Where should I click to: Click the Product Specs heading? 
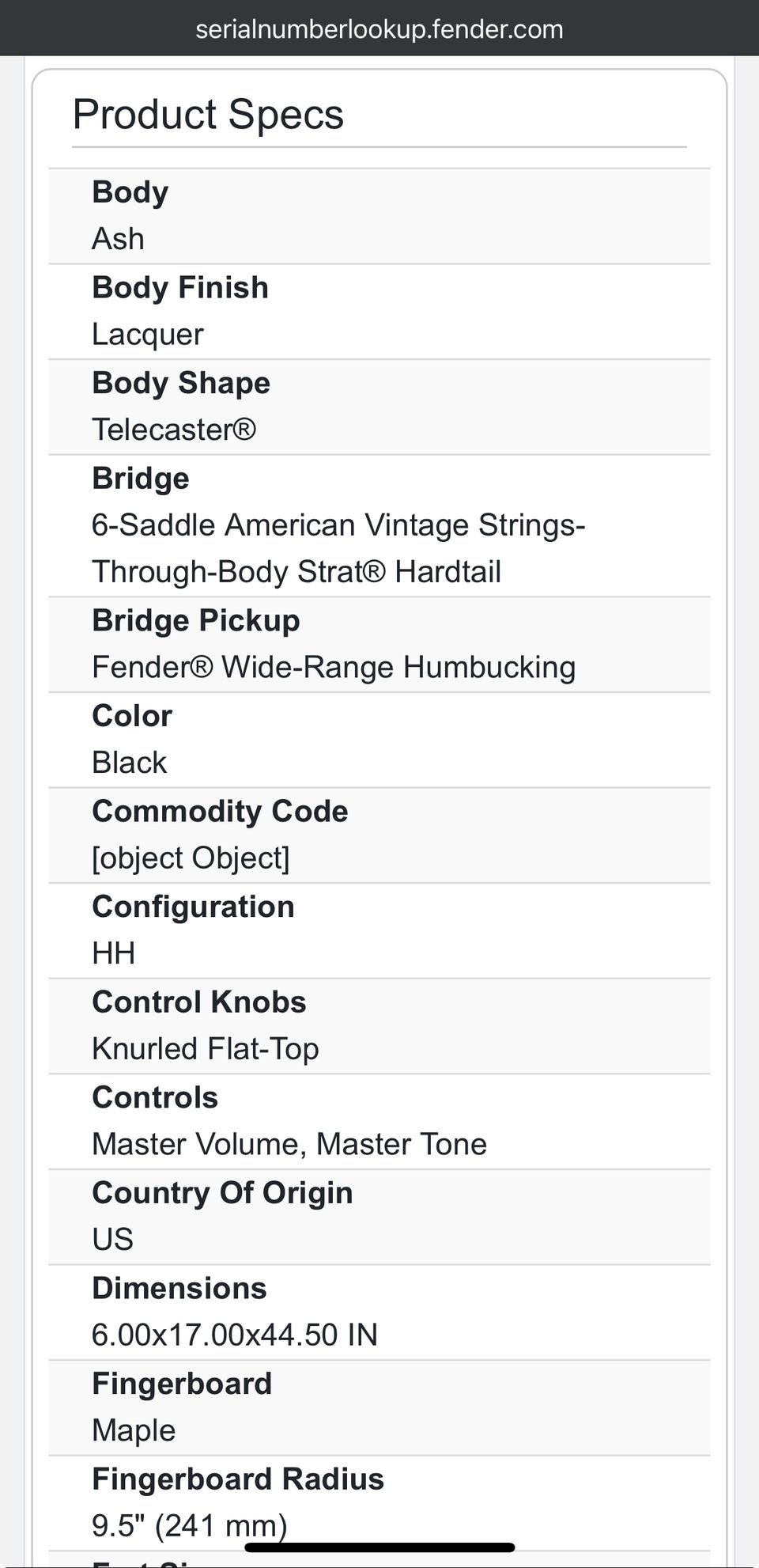[208, 114]
